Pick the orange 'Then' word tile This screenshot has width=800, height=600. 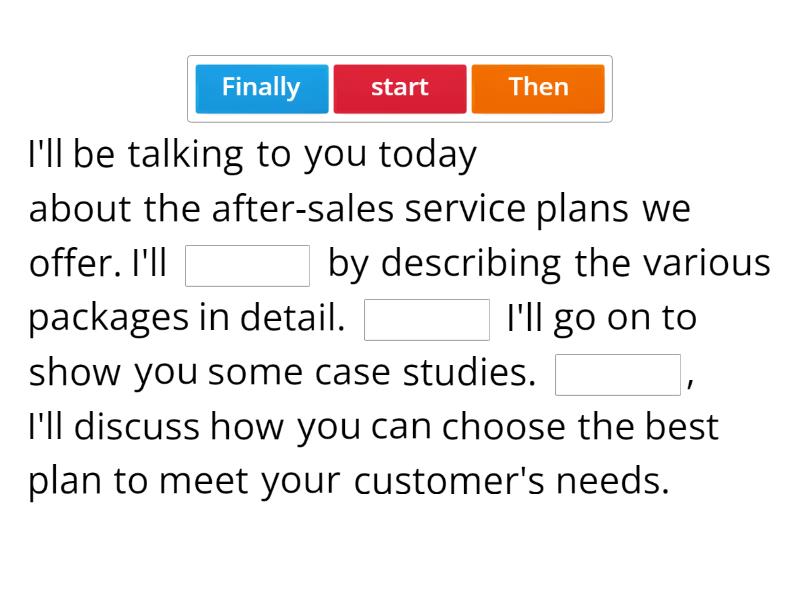538,88
